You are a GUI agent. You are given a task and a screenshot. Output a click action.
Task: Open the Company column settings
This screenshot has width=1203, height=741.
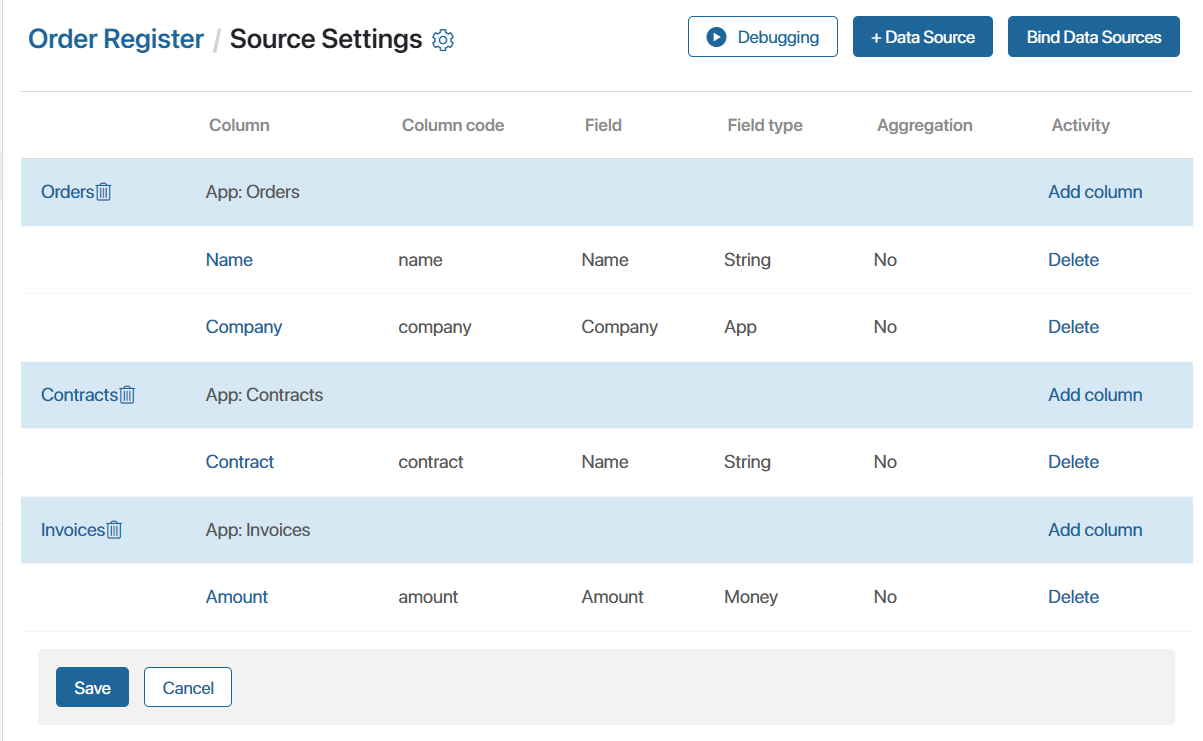[x=244, y=327]
